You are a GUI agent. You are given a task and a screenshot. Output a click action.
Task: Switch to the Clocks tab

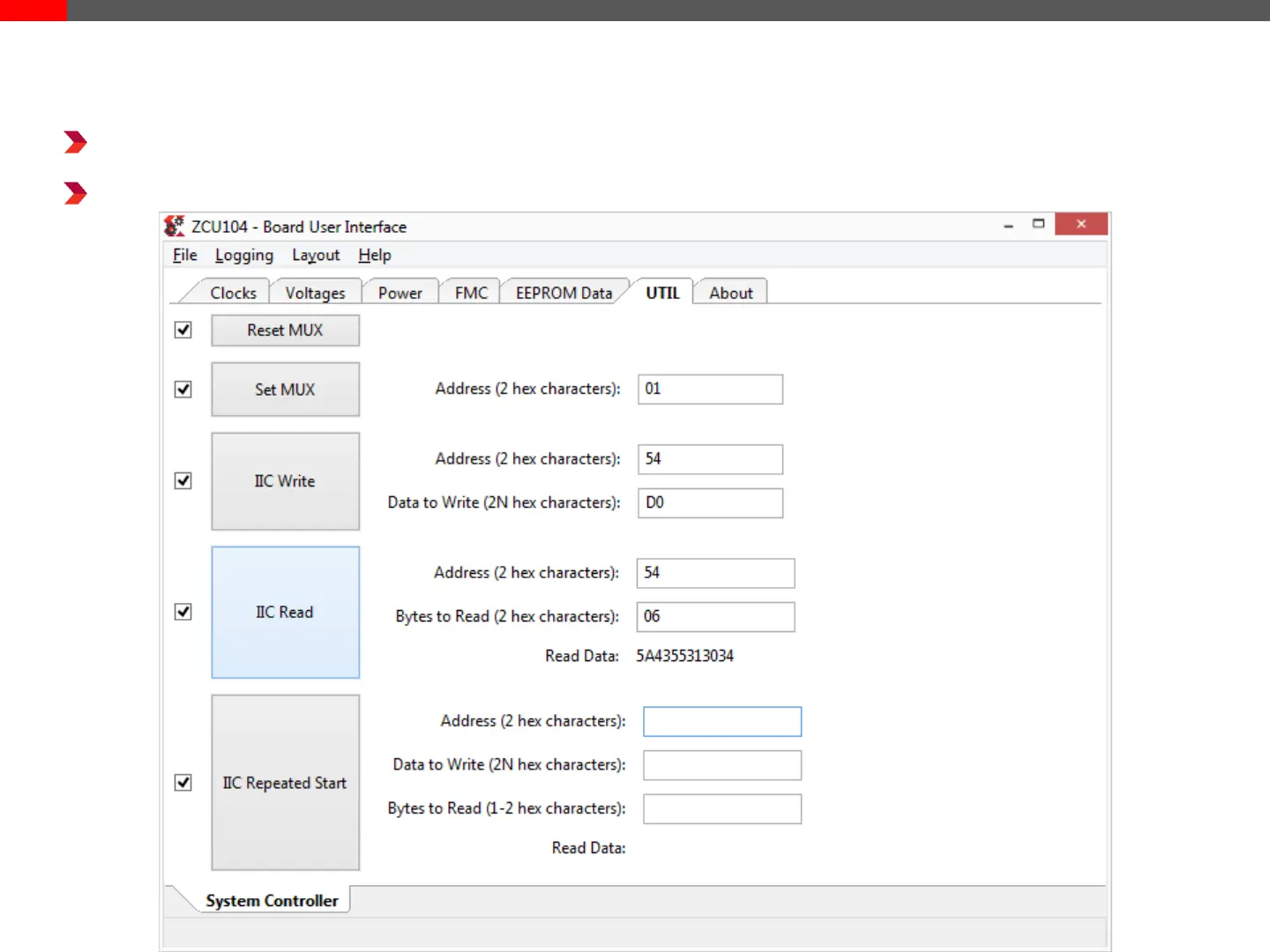[x=233, y=293]
